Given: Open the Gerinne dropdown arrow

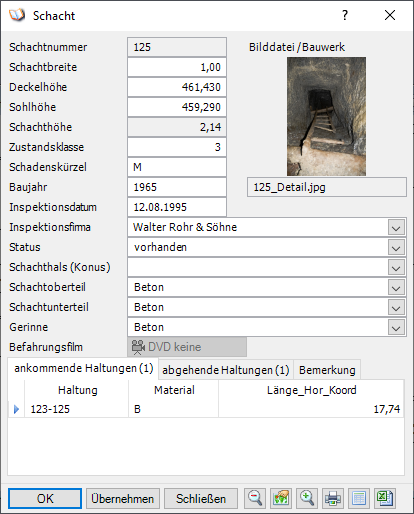Looking at the screenshot, I should [396, 327].
